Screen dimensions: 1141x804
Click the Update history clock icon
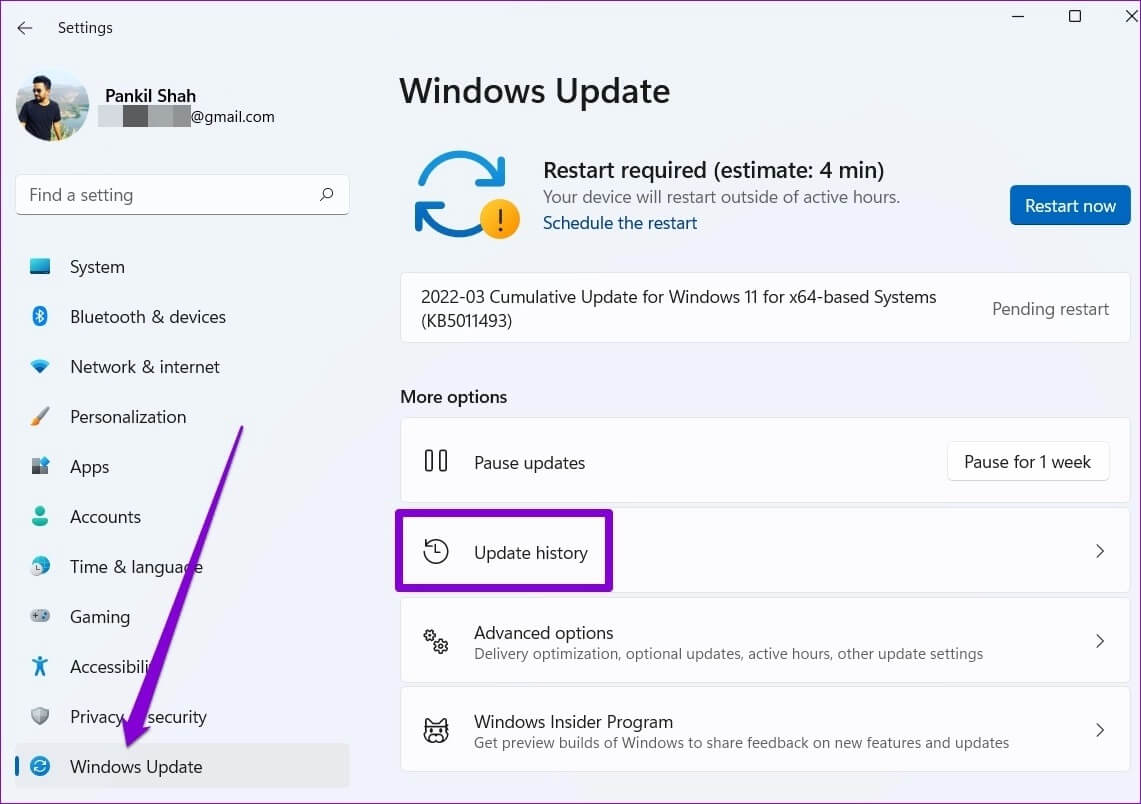tap(436, 552)
